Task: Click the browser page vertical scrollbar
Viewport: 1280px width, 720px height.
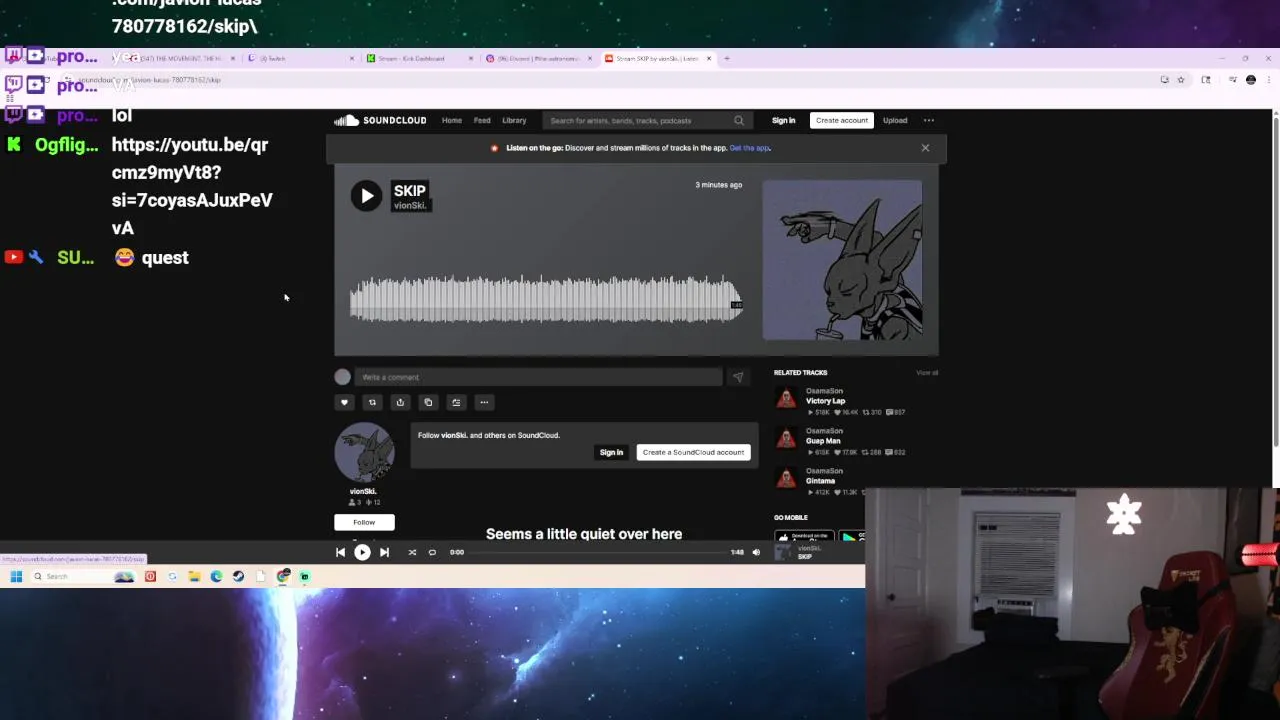Action: click(x=1275, y=280)
